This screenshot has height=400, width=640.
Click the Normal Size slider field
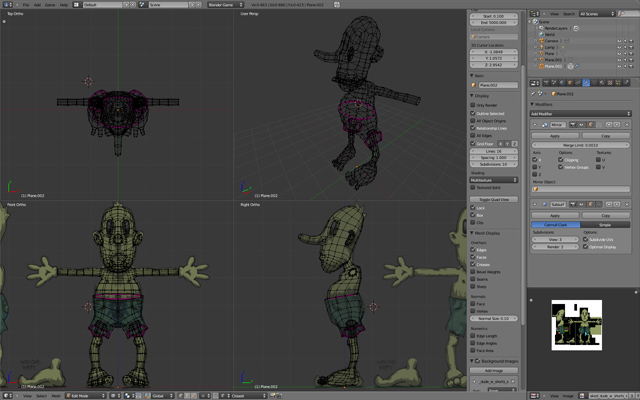coord(494,318)
